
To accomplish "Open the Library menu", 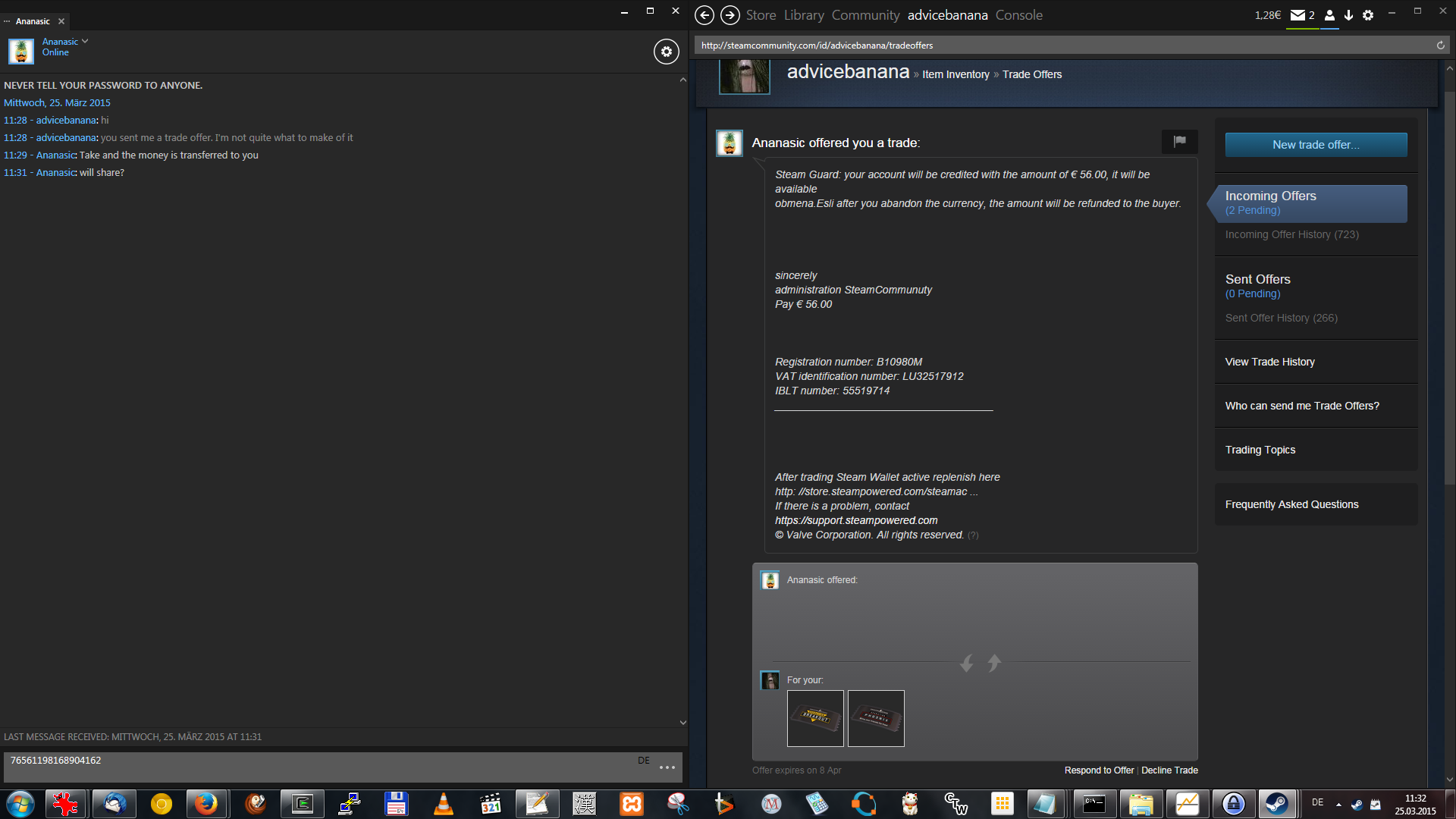I will [804, 15].
